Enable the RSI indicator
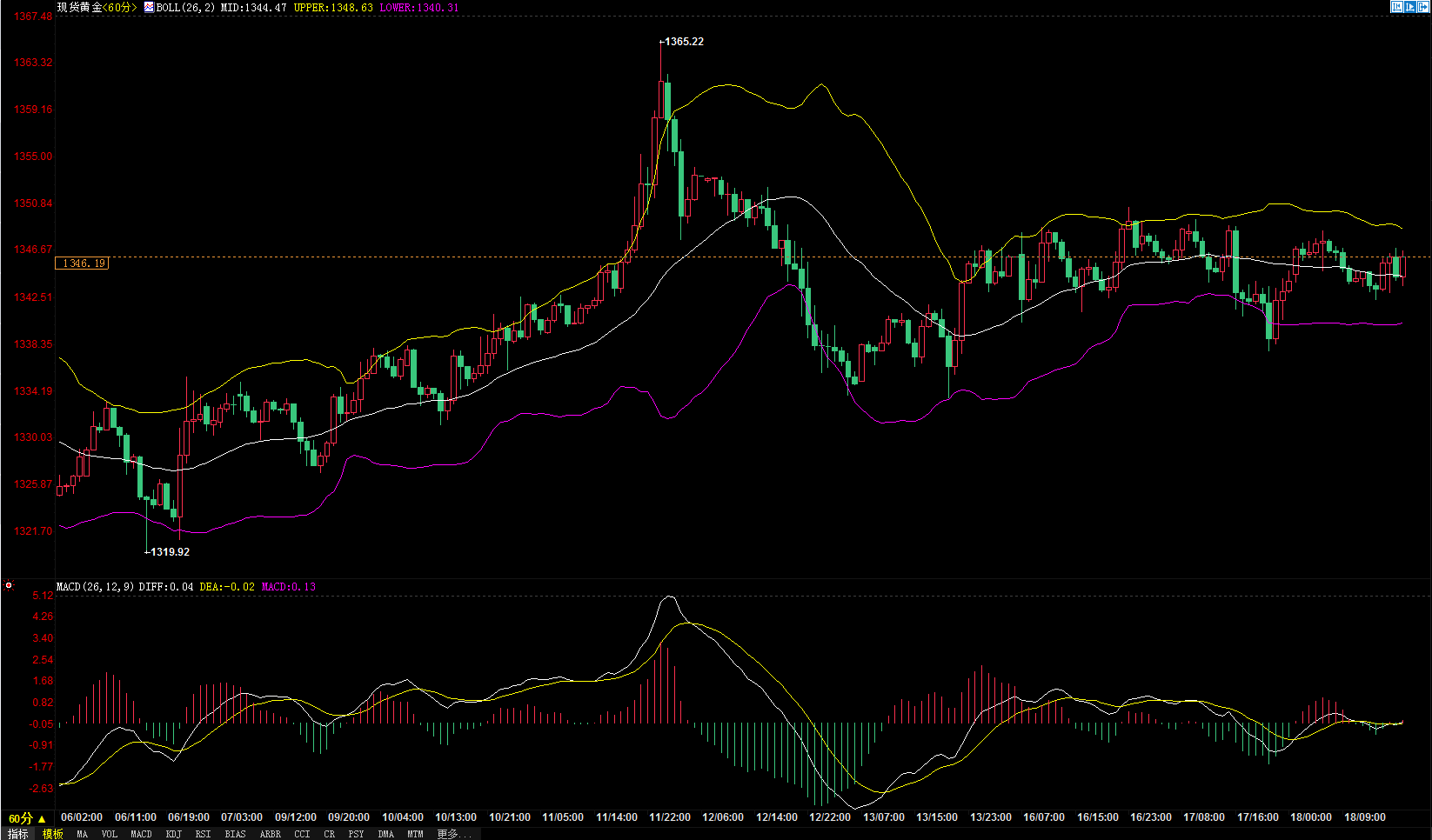 point(203,834)
